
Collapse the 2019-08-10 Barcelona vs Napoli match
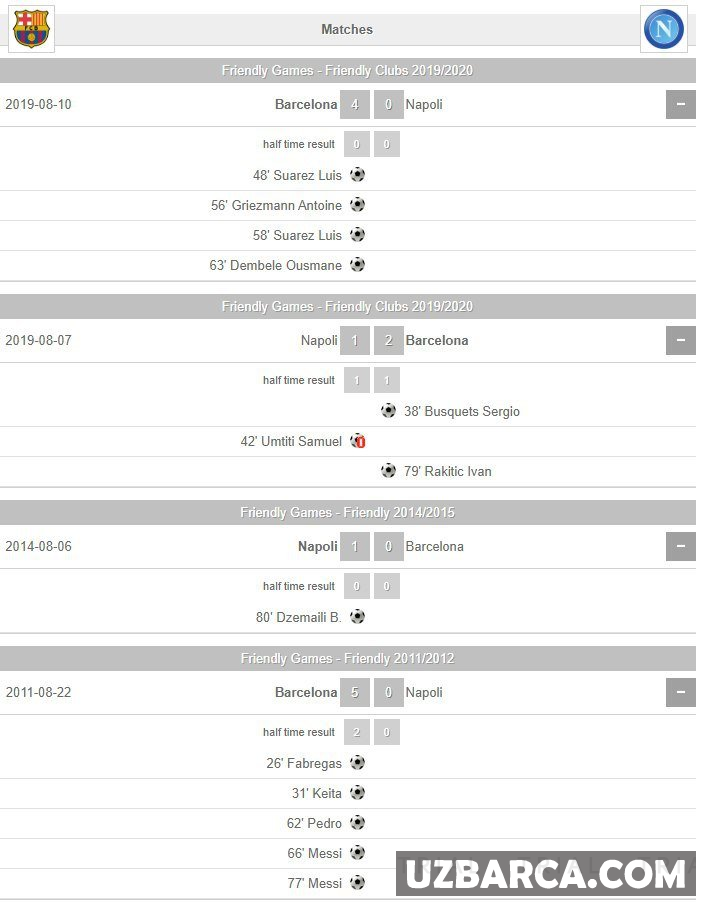(680, 104)
